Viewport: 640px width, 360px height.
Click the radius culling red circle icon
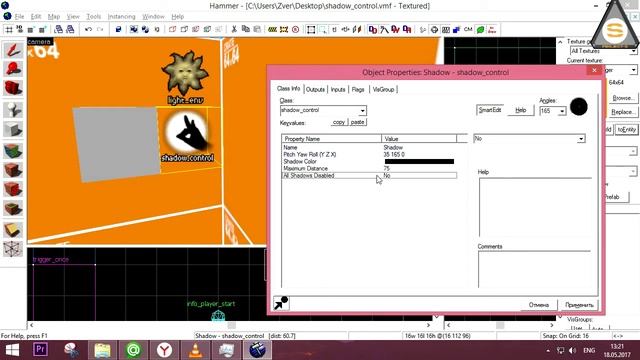coord(296,29)
